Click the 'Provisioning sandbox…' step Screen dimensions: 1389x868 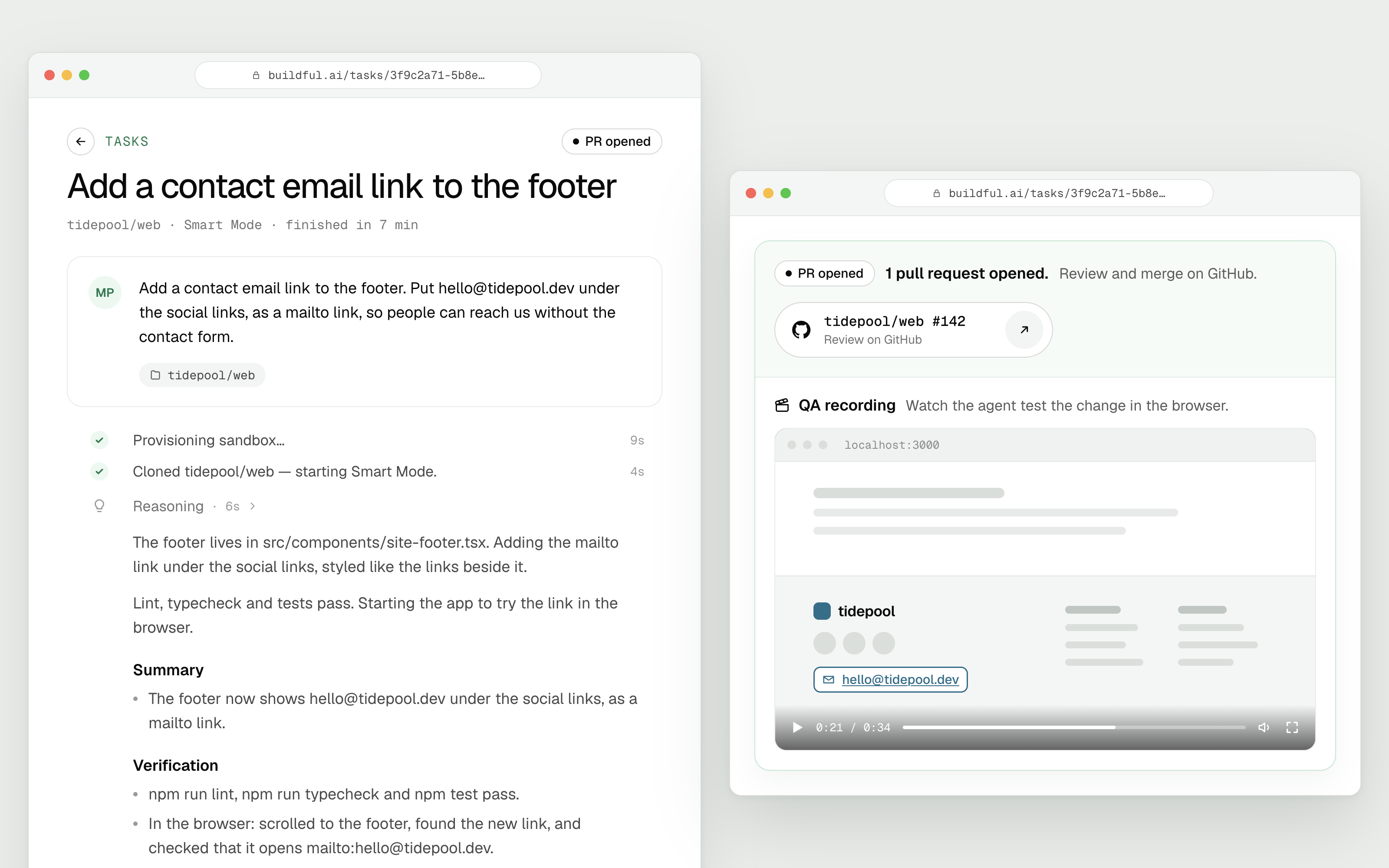[x=209, y=441]
